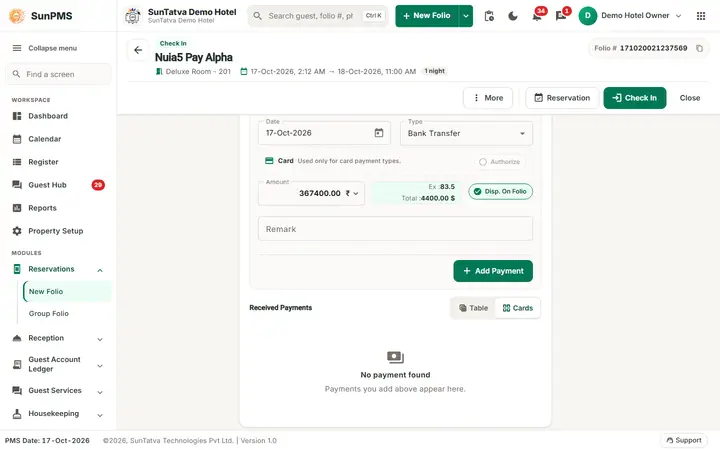720x450 pixels.
Task: Open Property Setup gear item
Action: [58, 231]
